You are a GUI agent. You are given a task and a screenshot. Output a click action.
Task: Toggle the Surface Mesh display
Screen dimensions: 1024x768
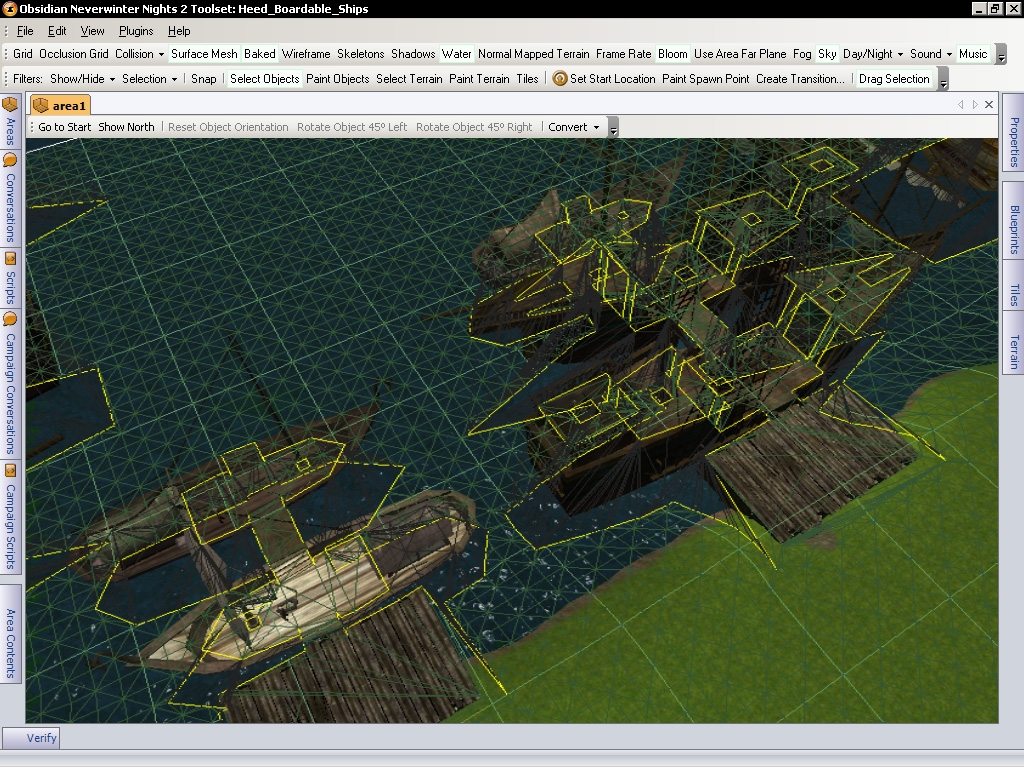pos(204,54)
